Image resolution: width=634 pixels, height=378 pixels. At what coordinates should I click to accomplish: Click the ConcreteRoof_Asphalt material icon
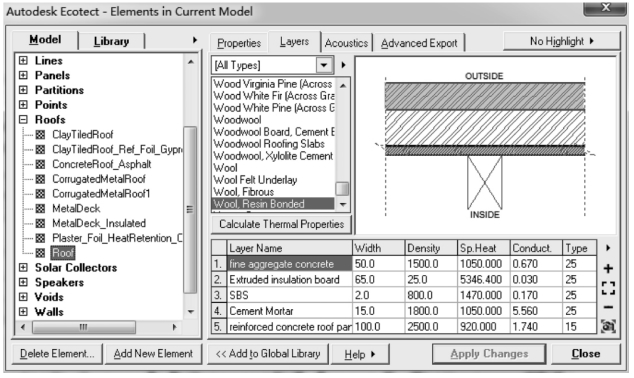coord(40,164)
